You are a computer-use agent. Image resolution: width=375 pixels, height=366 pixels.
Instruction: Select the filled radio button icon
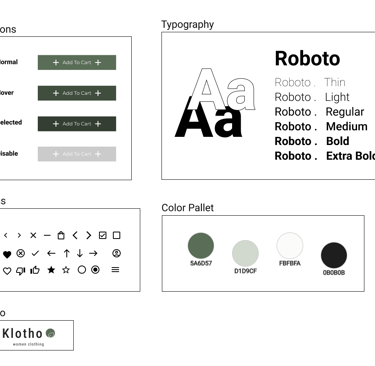click(95, 269)
